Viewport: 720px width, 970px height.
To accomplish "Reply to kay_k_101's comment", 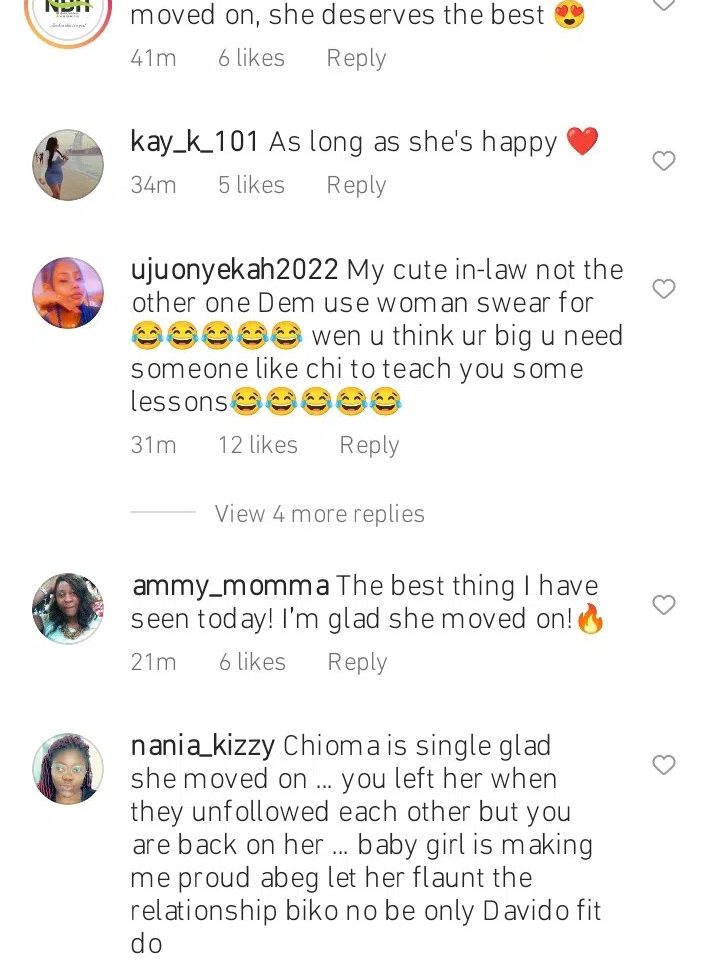I will click(x=356, y=186).
